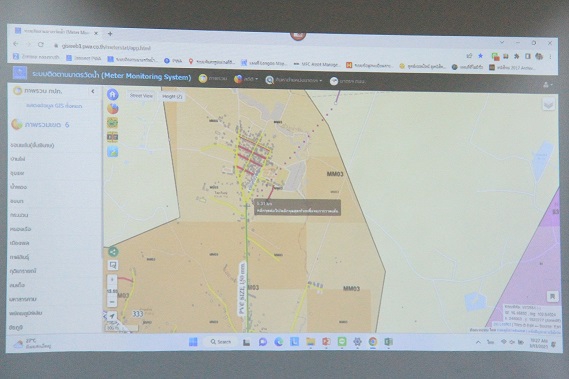Toggle bookmark star in address bar
This screenshot has width=569, height=379.
480,56
